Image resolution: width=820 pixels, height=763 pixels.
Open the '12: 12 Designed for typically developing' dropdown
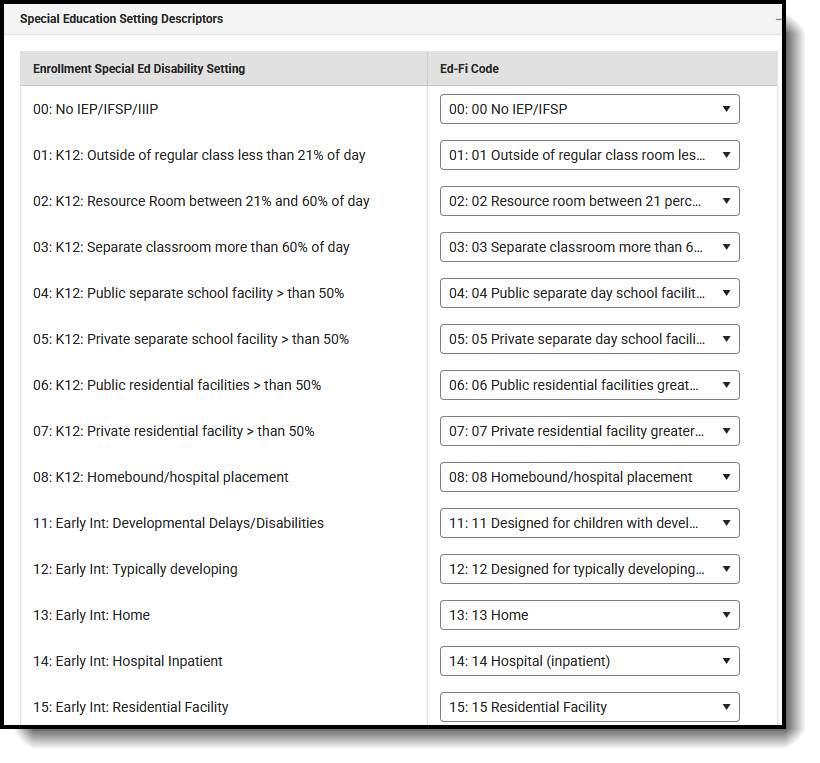(589, 569)
